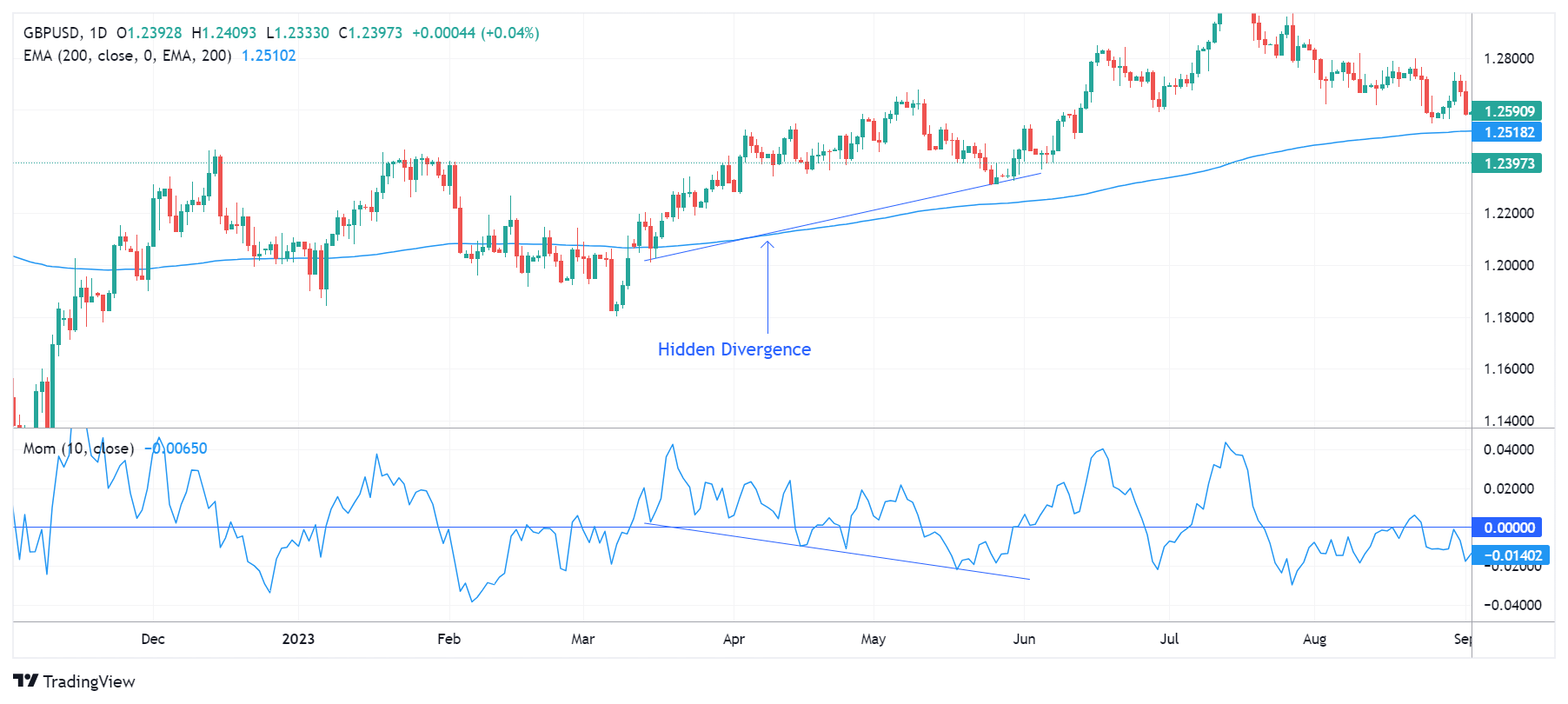Click the C1.23973 close value
The height and width of the screenshot is (704, 1568).
370,33
